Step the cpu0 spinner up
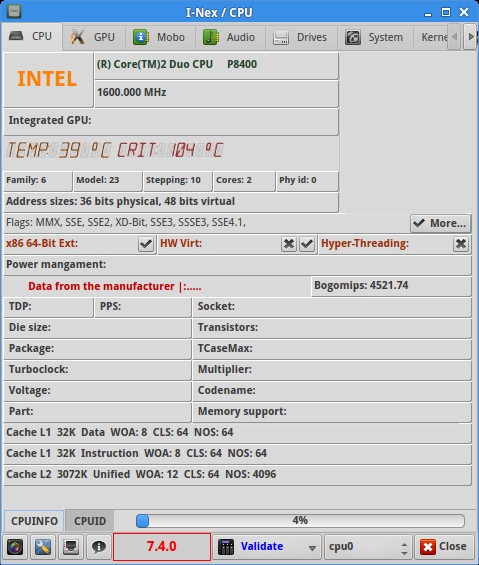This screenshot has height=565, width=479. tap(404, 543)
